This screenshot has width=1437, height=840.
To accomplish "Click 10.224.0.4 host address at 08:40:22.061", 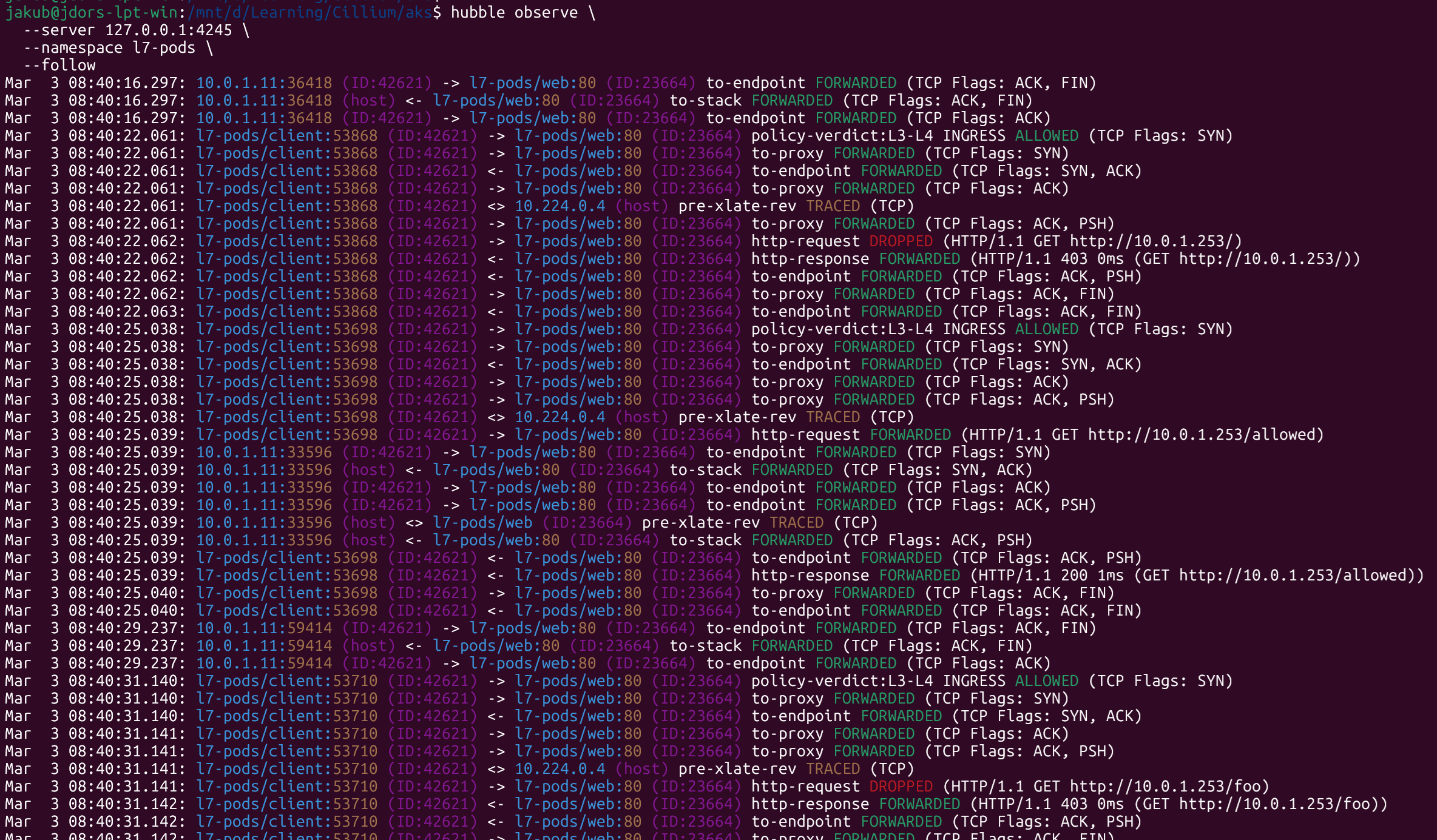I will click(560, 206).
